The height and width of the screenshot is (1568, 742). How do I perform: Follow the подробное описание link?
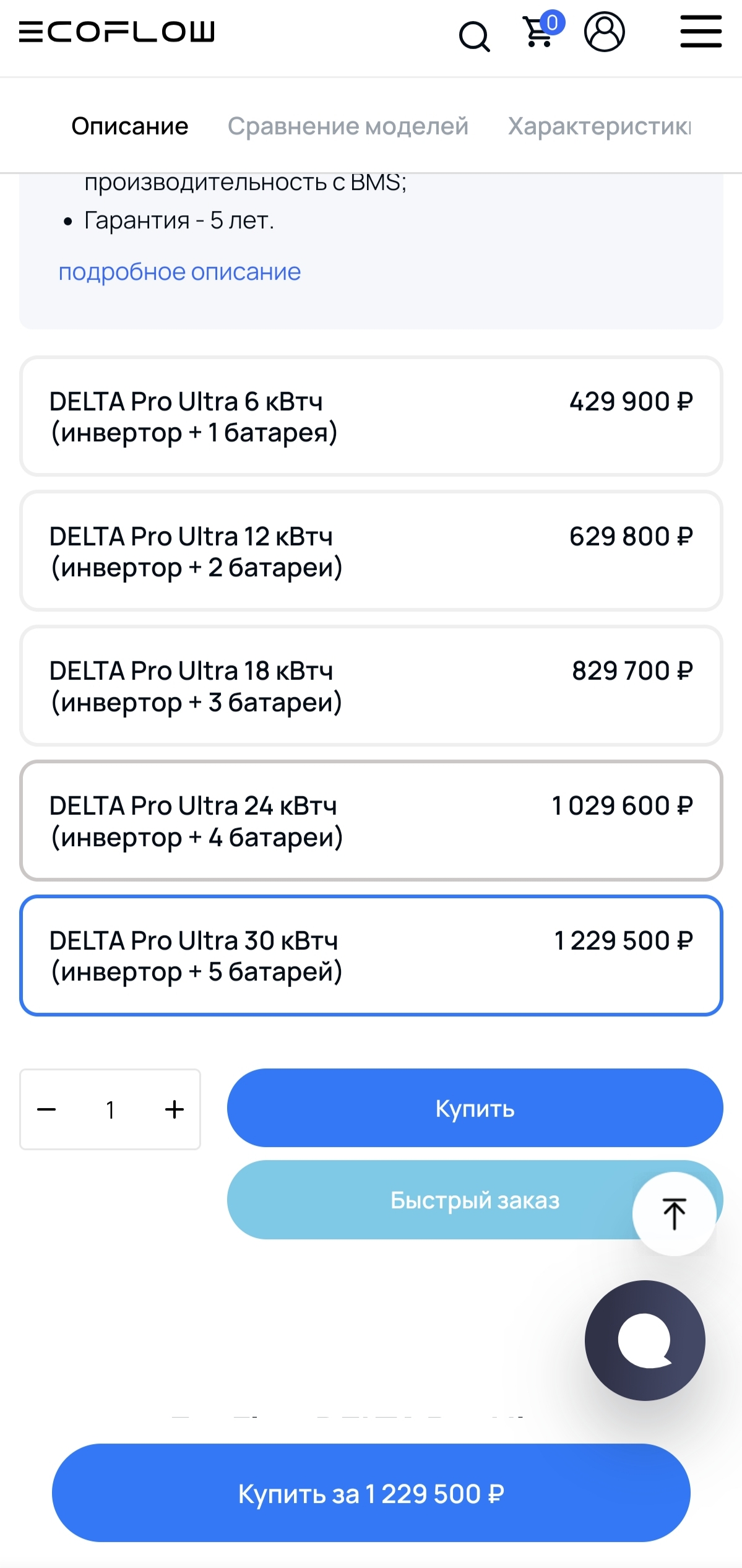pos(179,272)
